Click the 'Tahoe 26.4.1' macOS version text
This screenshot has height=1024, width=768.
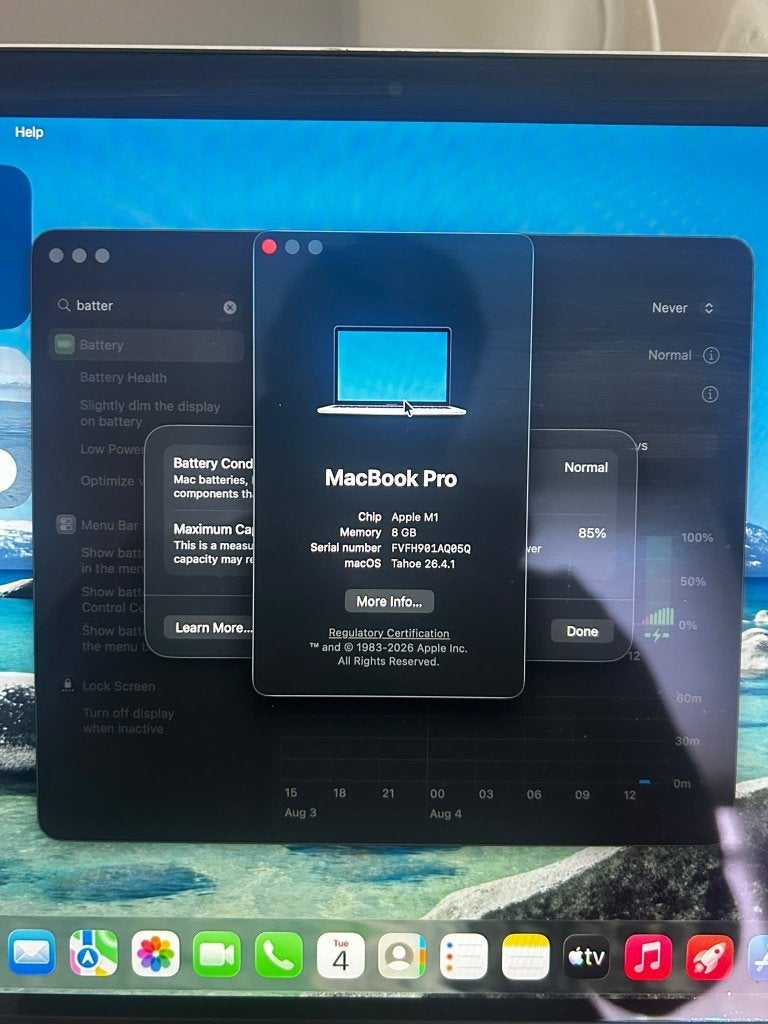(x=423, y=564)
